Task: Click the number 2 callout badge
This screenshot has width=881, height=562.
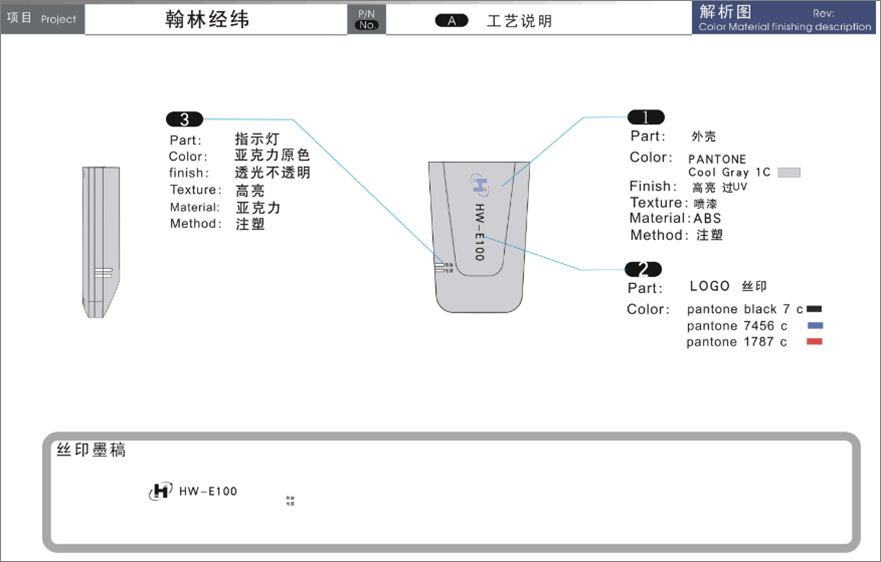Action: (x=642, y=269)
